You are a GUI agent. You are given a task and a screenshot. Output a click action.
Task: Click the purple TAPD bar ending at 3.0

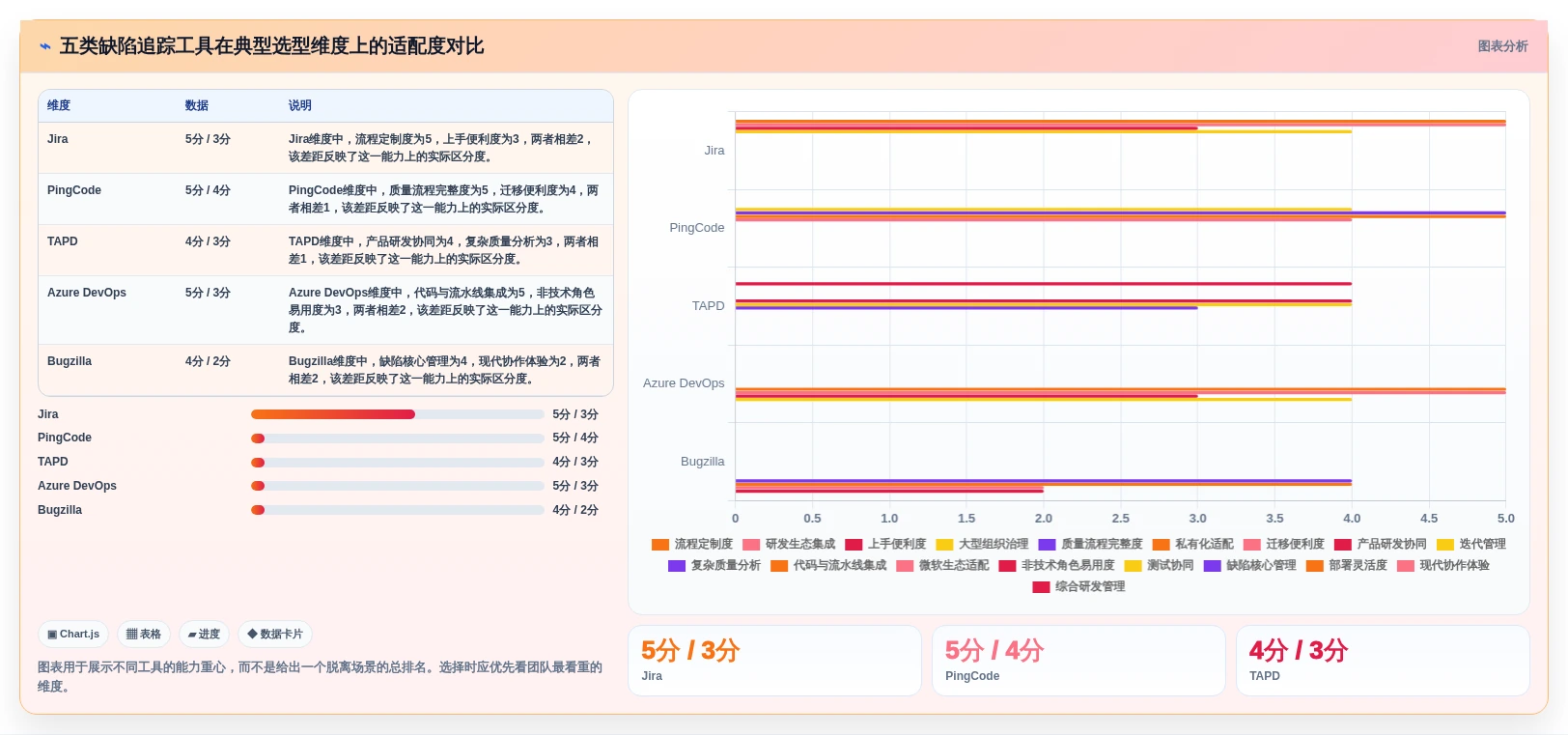tap(966, 308)
